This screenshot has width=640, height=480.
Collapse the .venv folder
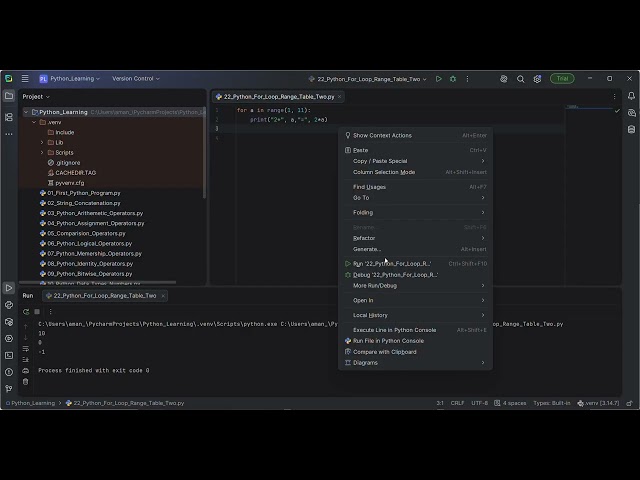(34, 122)
